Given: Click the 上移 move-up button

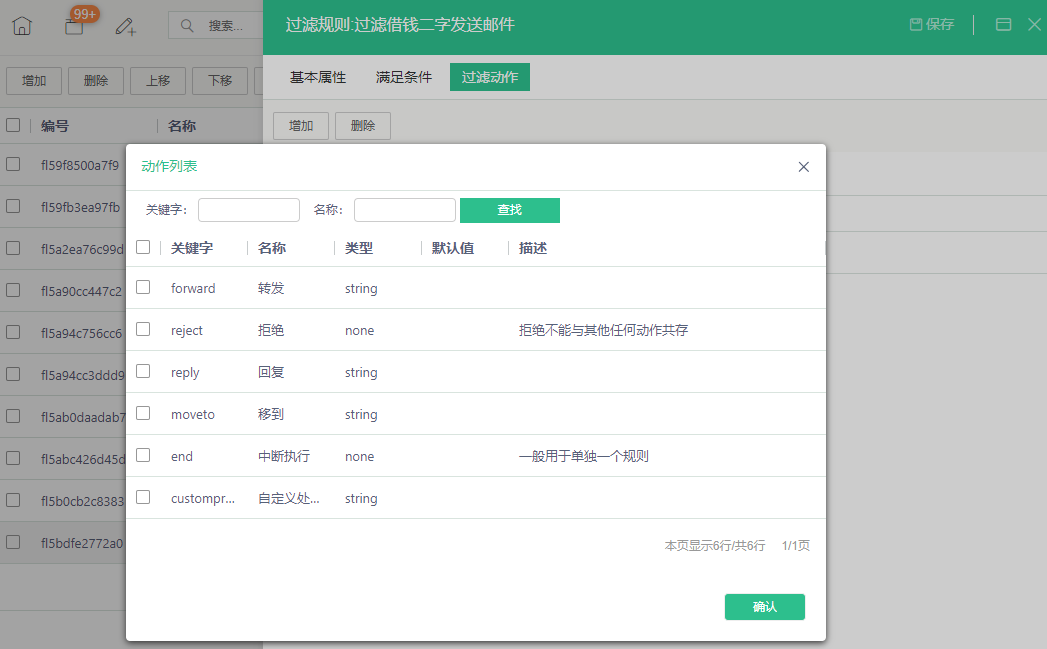Looking at the screenshot, I should (158, 81).
